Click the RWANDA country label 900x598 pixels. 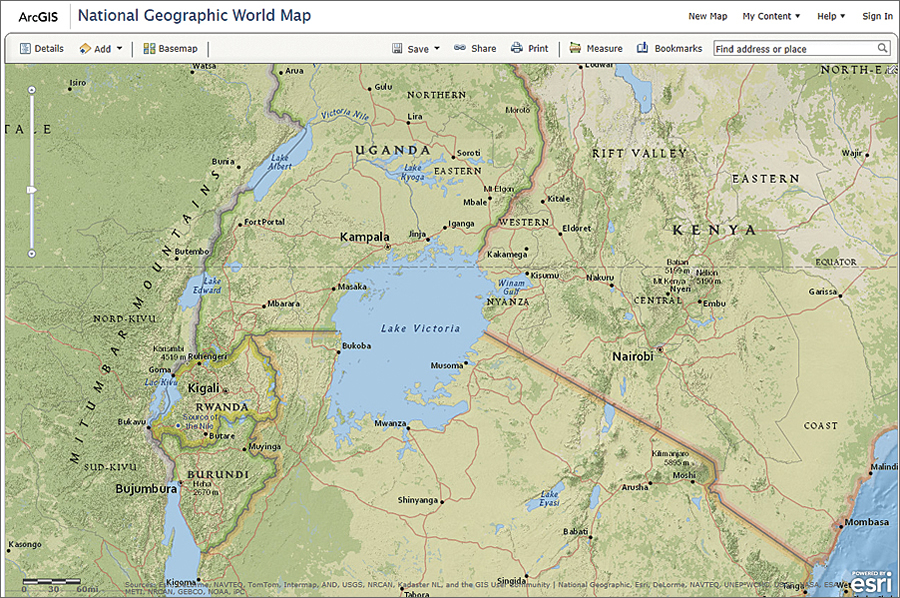click(x=222, y=407)
